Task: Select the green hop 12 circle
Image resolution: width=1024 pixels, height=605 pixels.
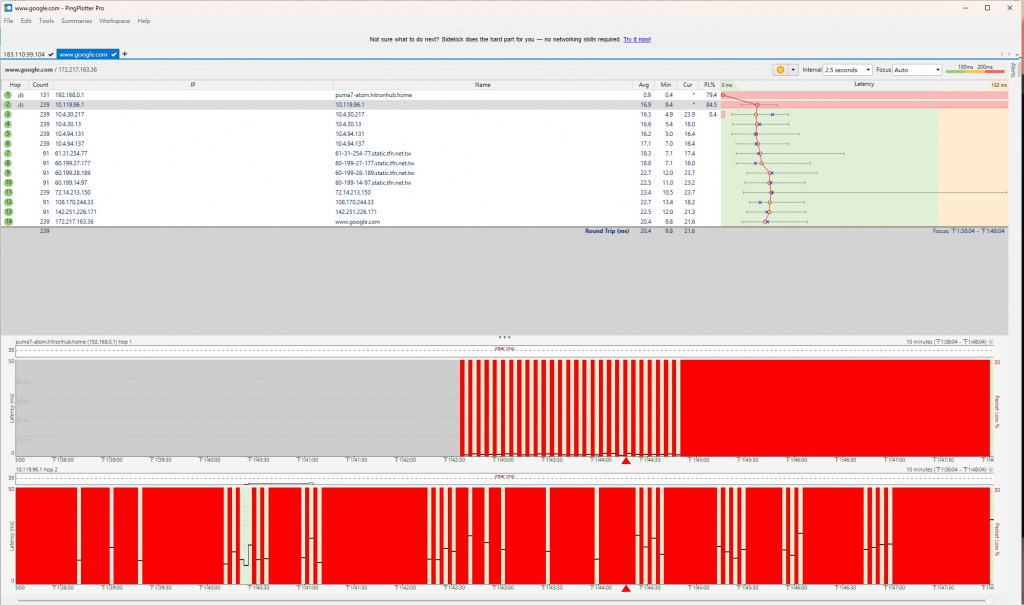Action: coord(8,202)
